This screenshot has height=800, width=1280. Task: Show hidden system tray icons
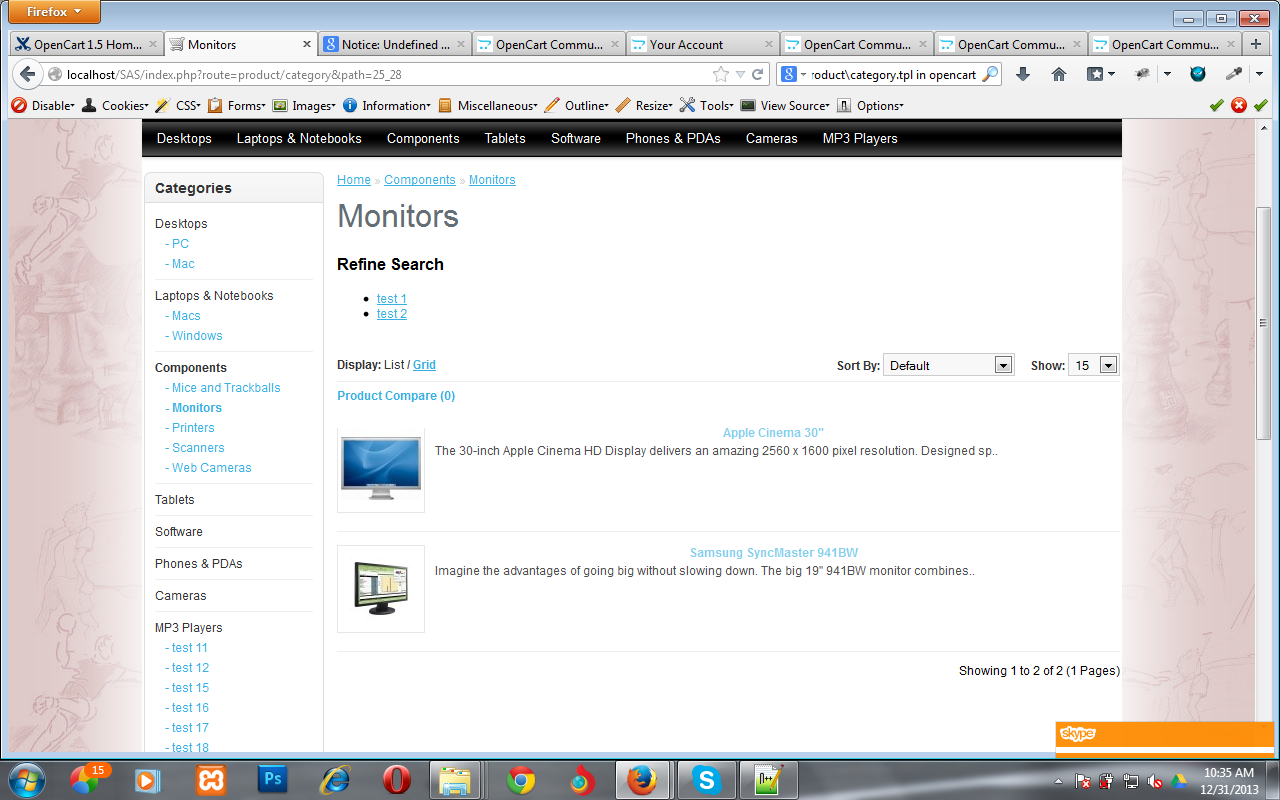pos(1058,780)
